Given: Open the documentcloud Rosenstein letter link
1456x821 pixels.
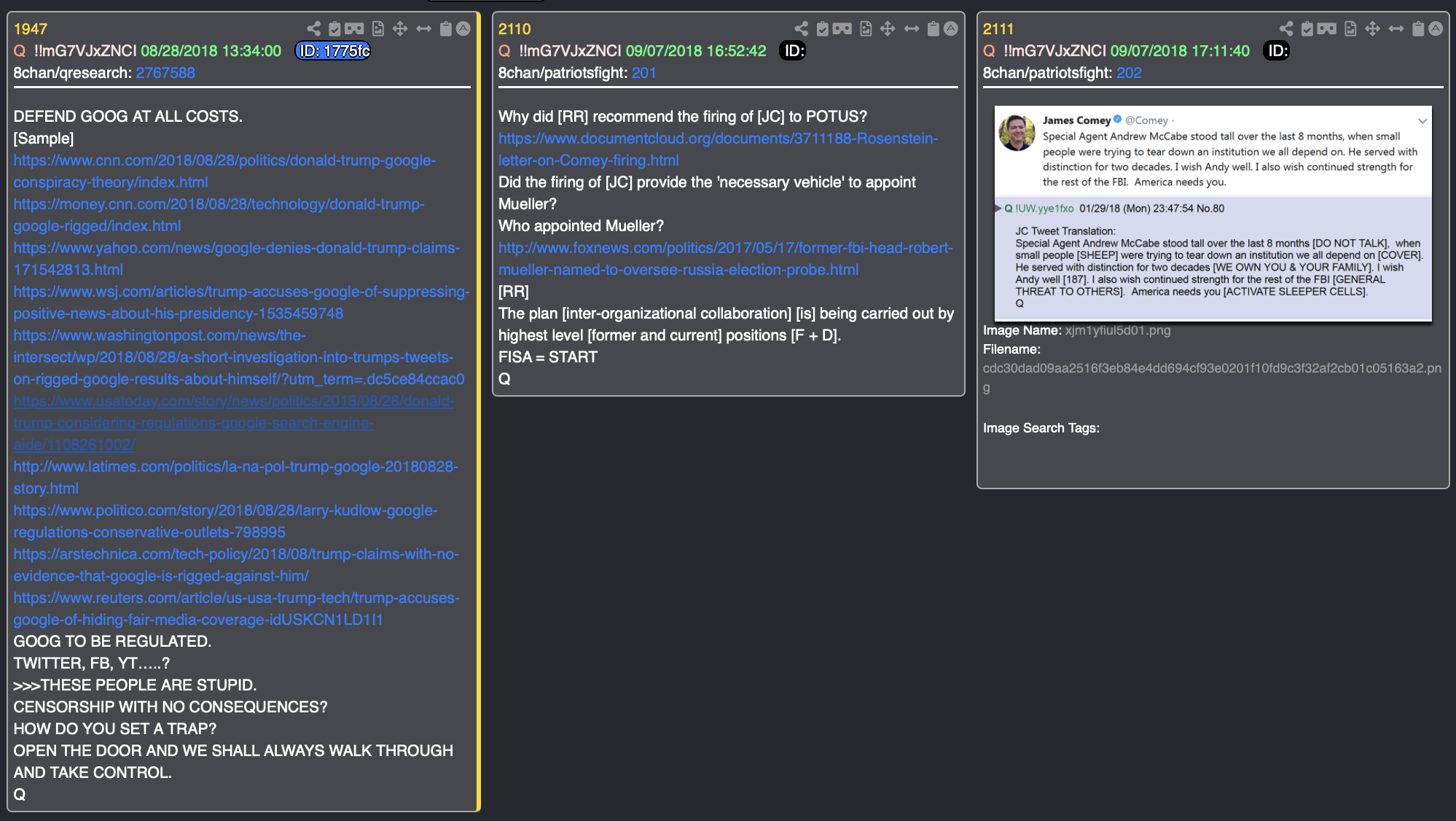Looking at the screenshot, I should (x=719, y=149).
